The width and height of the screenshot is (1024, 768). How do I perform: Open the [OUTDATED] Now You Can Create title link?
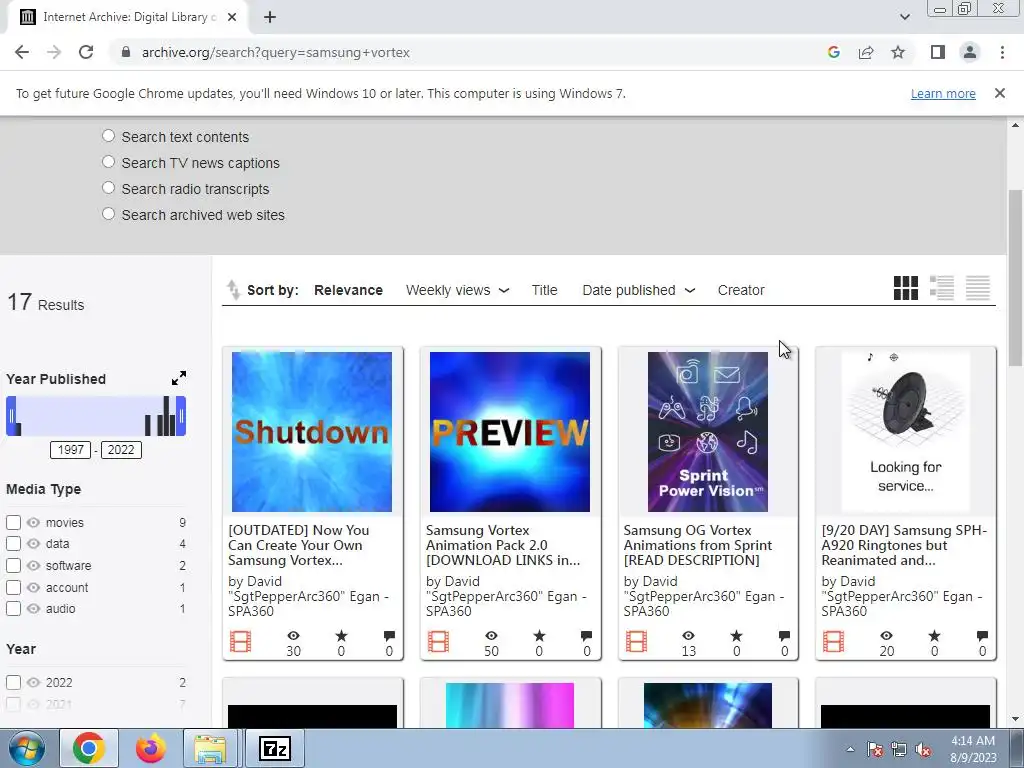(300, 545)
